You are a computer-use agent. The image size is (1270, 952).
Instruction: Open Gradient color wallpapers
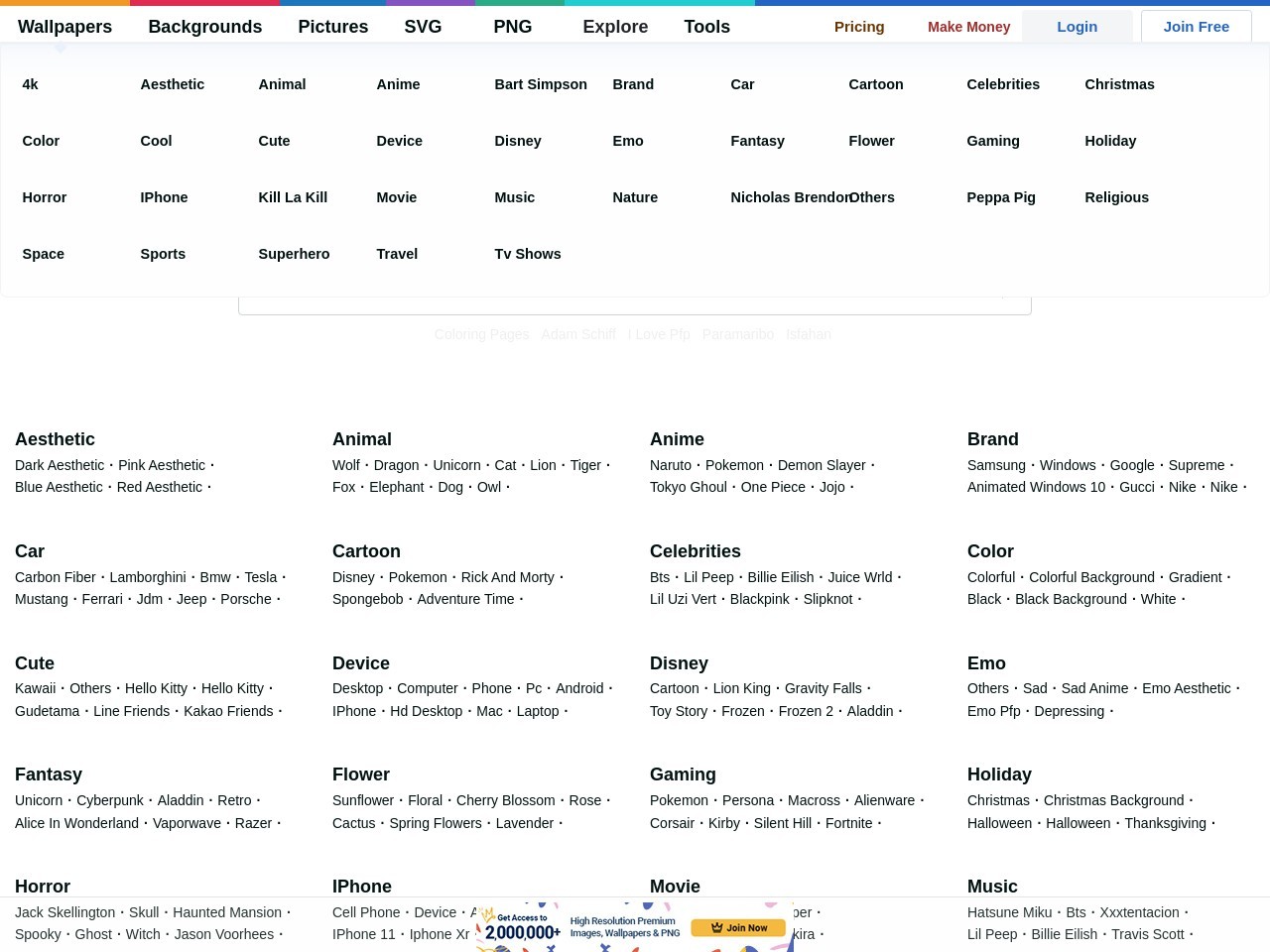(x=1195, y=577)
